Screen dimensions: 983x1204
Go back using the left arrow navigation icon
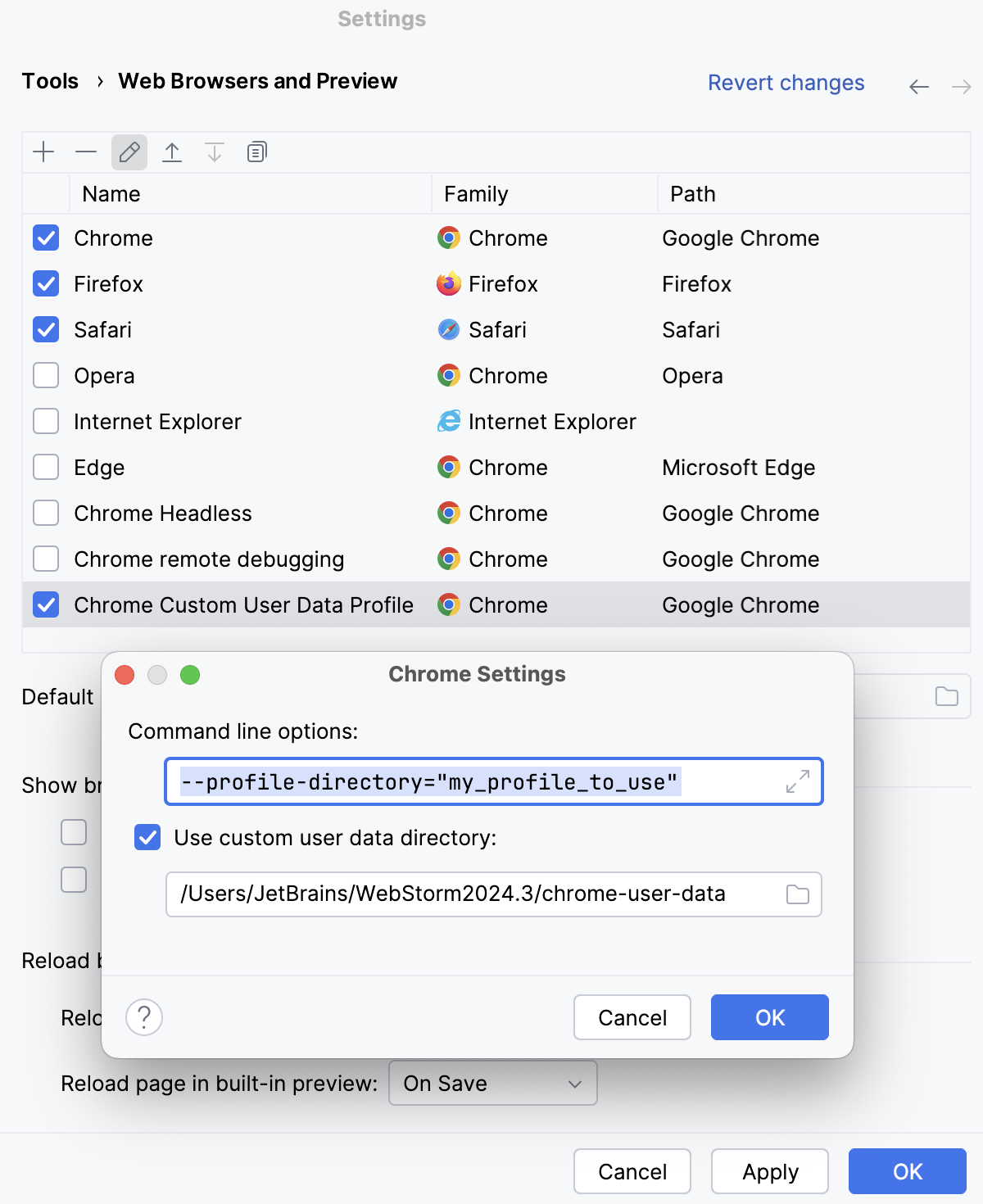click(x=918, y=86)
